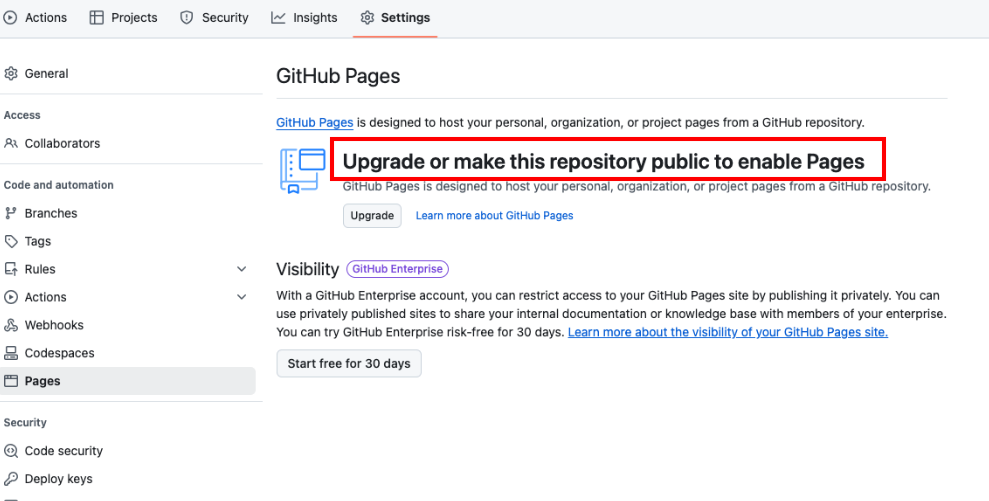The image size is (989, 501).
Task: Click the Rules icon in sidebar
Action: click(11, 269)
